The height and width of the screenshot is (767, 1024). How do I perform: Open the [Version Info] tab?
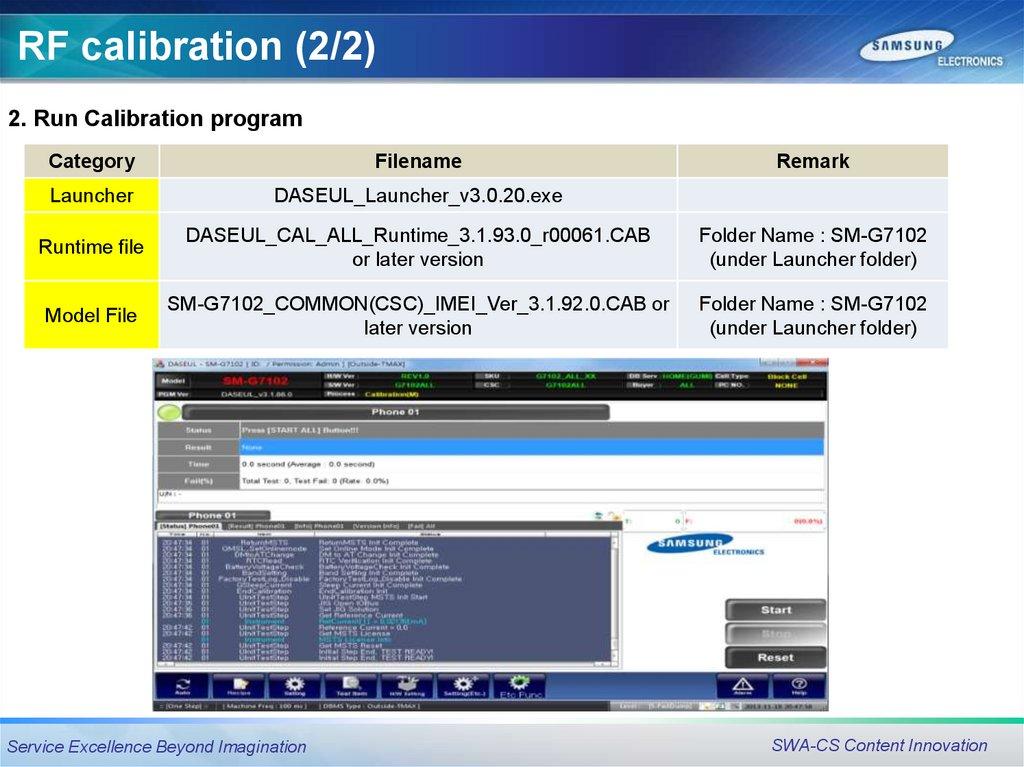pyautogui.click(x=375, y=525)
